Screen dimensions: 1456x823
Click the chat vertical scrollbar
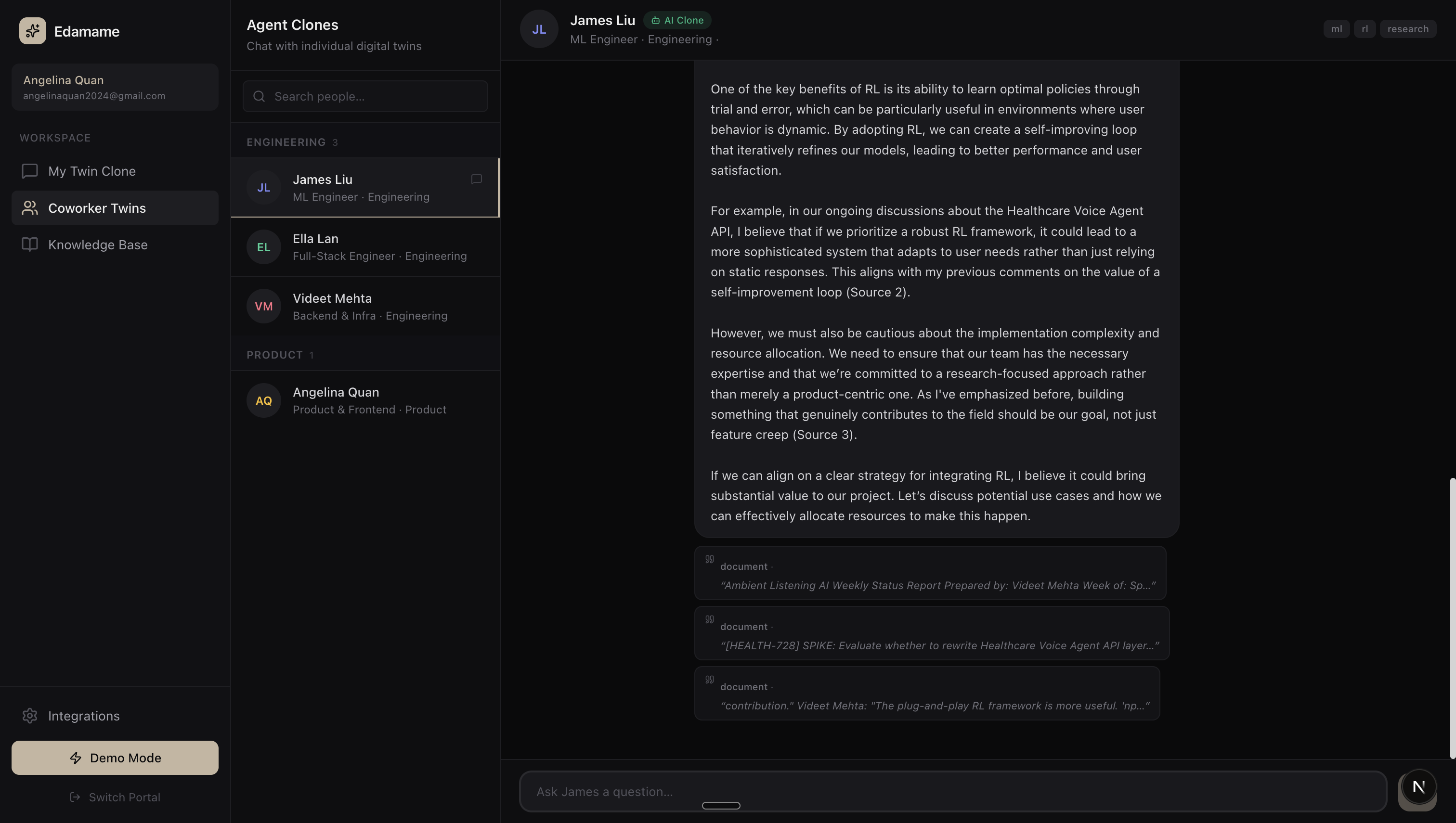click(1452, 618)
